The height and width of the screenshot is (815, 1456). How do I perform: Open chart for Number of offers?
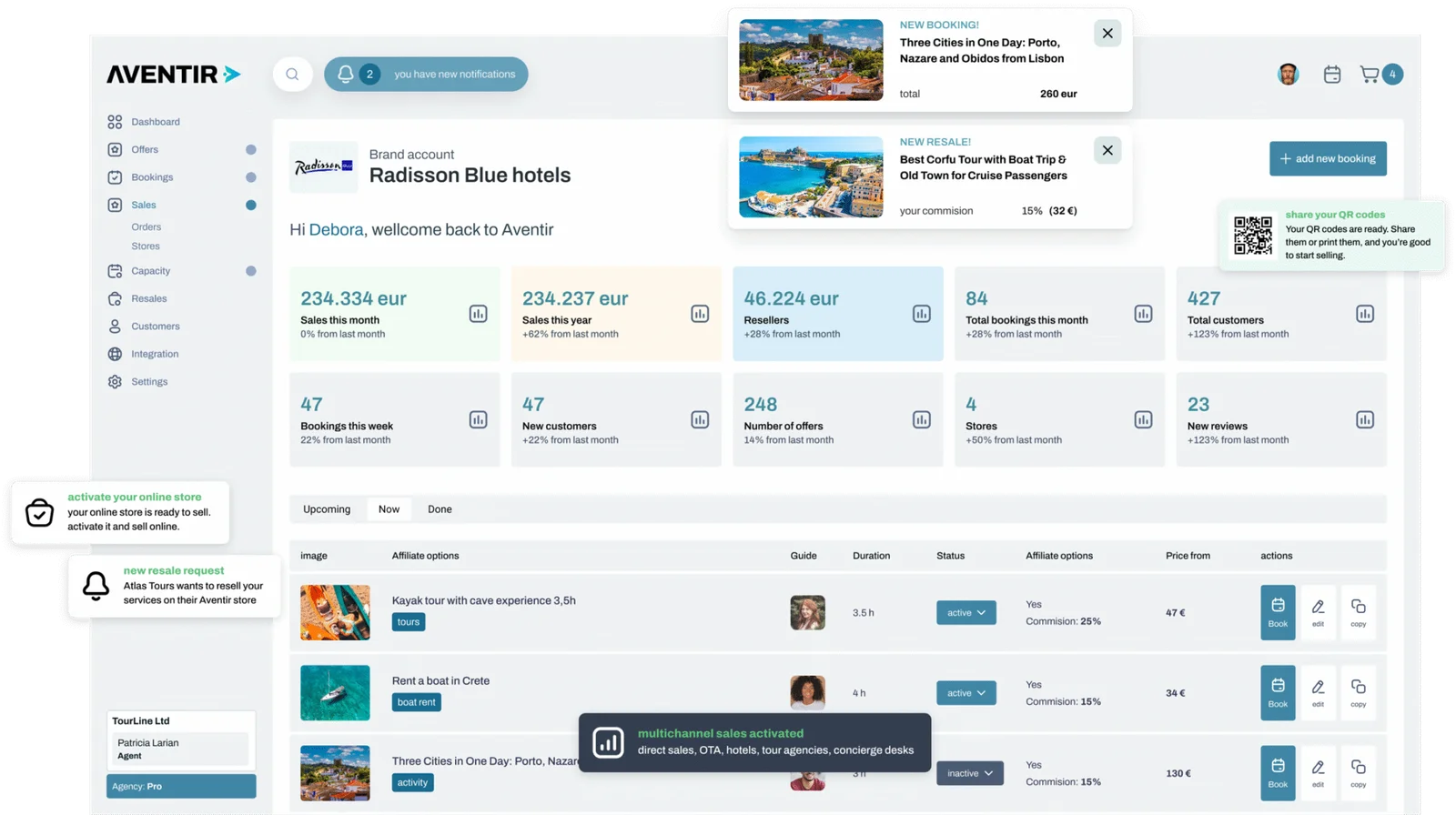[922, 419]
